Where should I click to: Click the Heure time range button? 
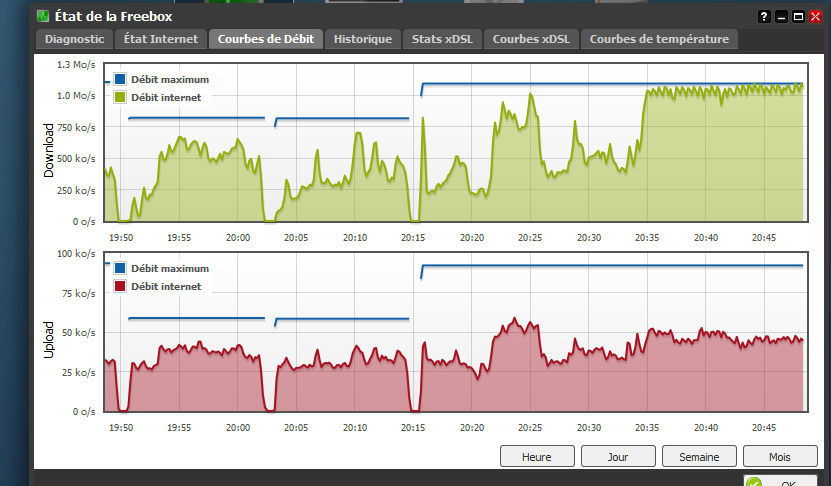coord(537,456)
